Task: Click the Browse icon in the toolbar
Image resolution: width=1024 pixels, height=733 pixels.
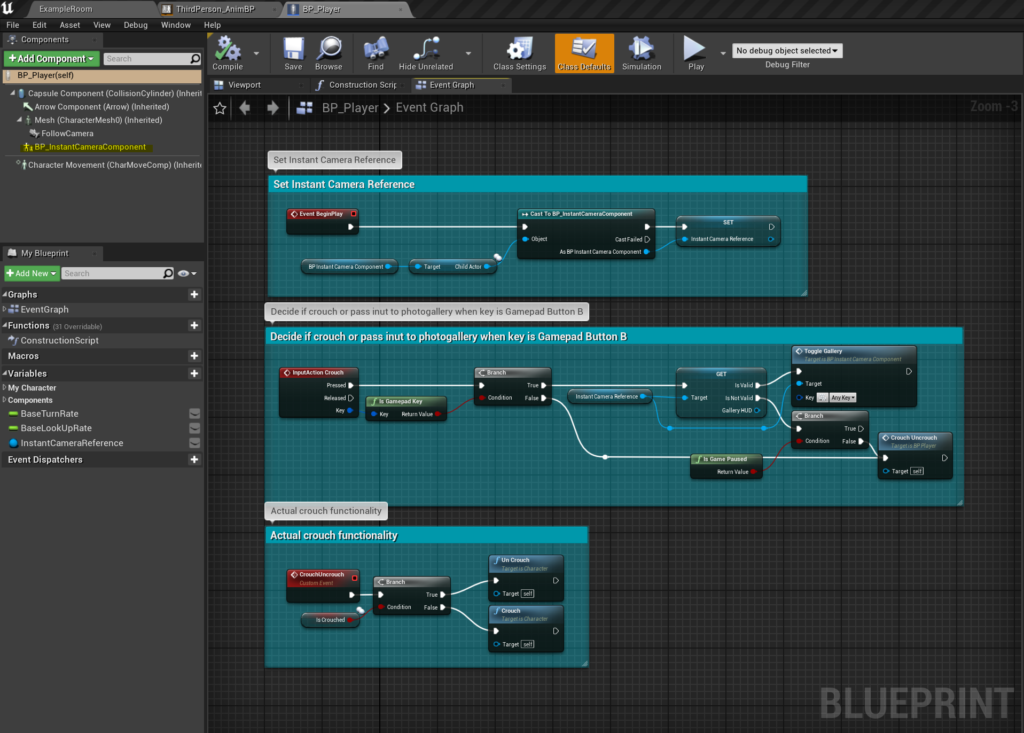Action: coord(329,50)
